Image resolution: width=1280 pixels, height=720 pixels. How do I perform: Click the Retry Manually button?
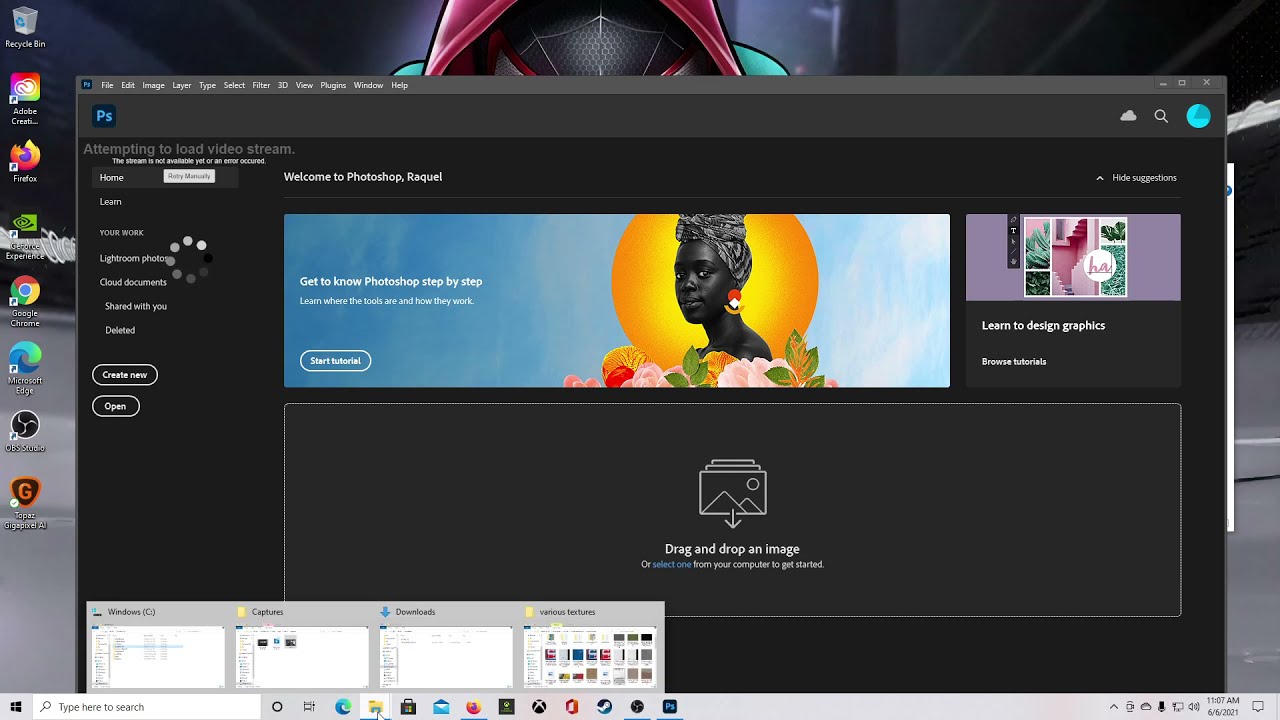click(x=189, y=176)
